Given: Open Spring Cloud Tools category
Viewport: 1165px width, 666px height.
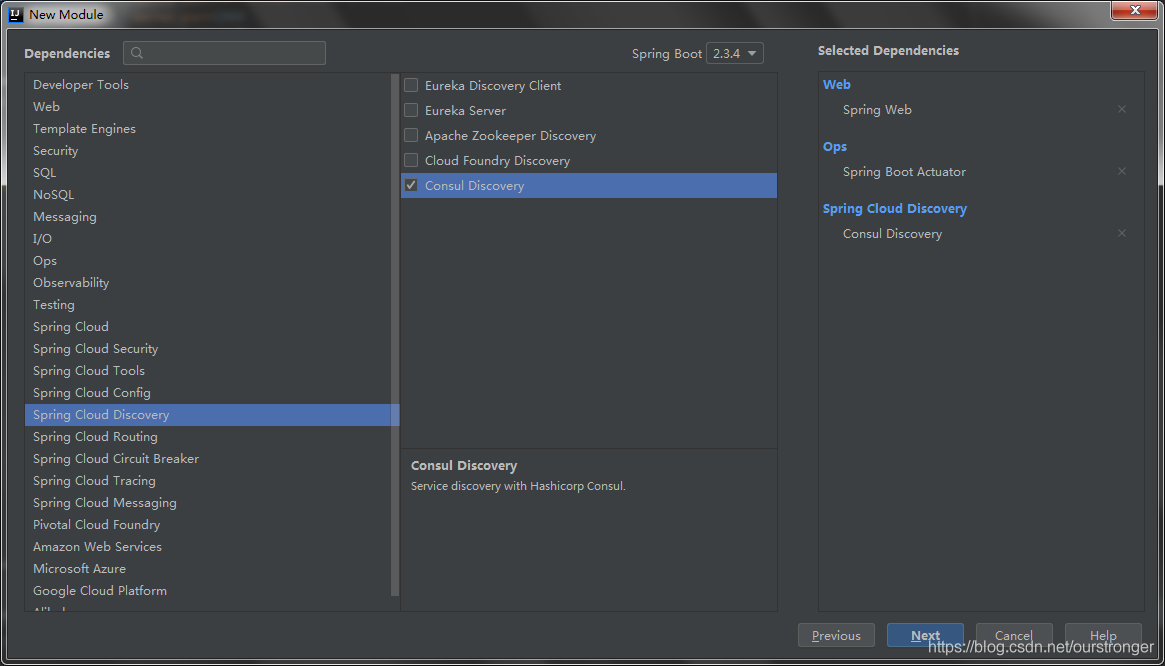Looking at the screenshot, I should (208, 371).
